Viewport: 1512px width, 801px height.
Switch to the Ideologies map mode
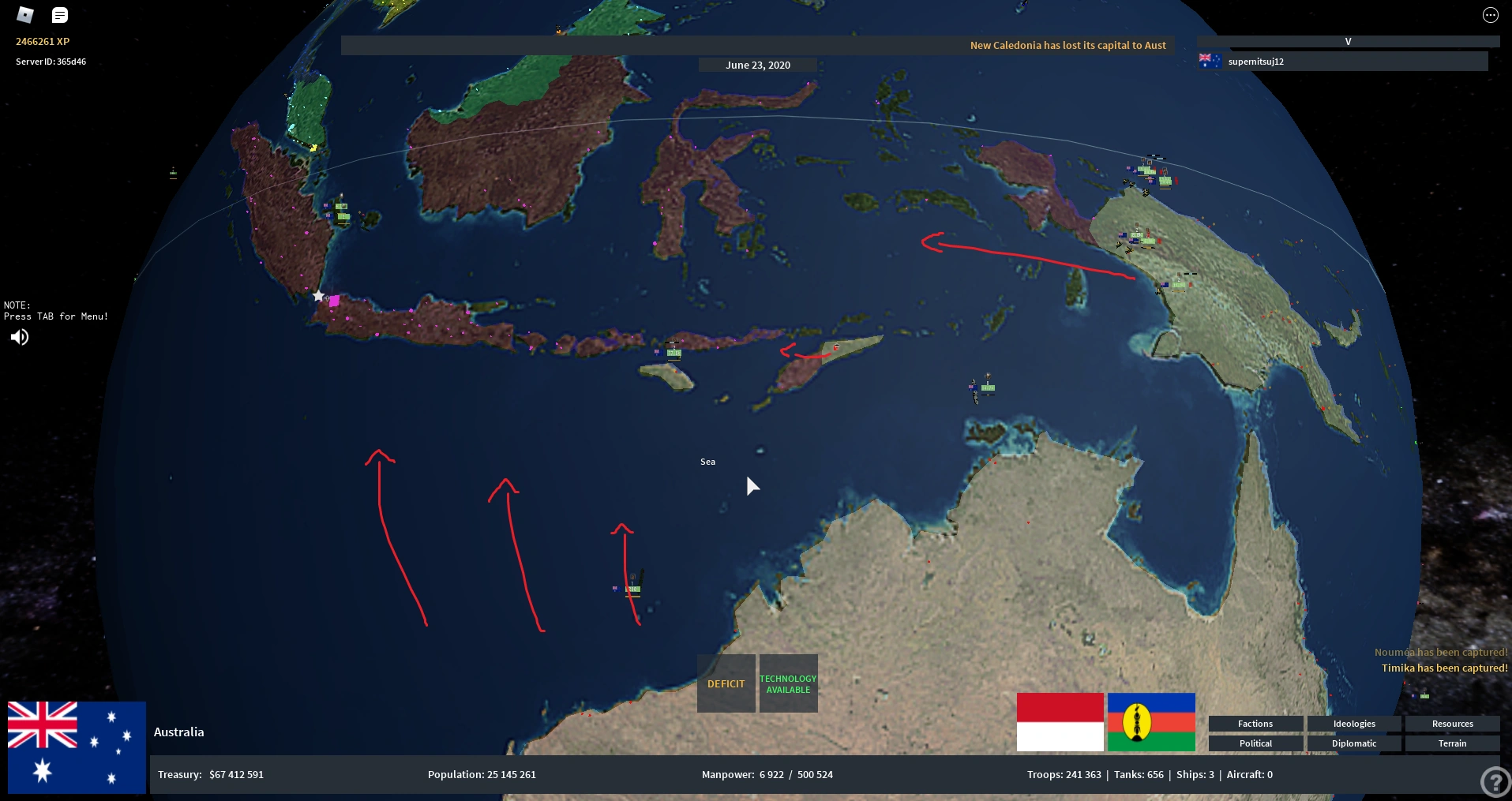pyautogui.click(x=1354, y=724)
